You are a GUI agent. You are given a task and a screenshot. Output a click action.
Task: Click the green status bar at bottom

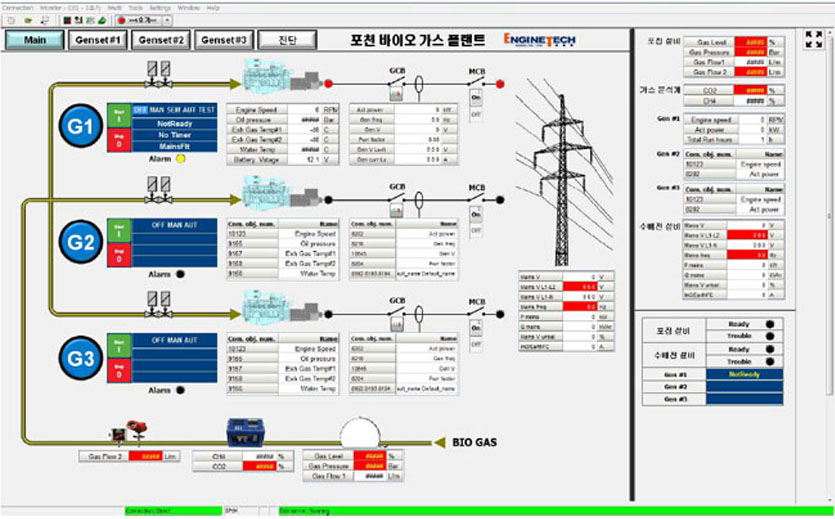554,511
